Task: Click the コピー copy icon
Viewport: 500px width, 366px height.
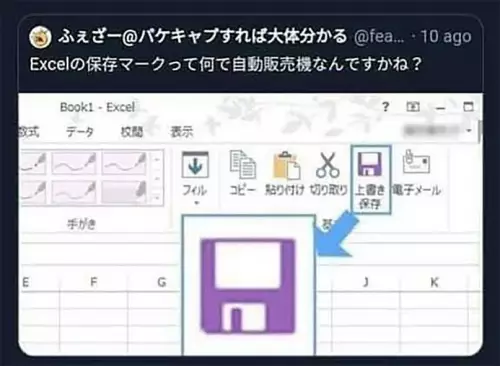Action: pyautogui.click(x=243, y=165)
